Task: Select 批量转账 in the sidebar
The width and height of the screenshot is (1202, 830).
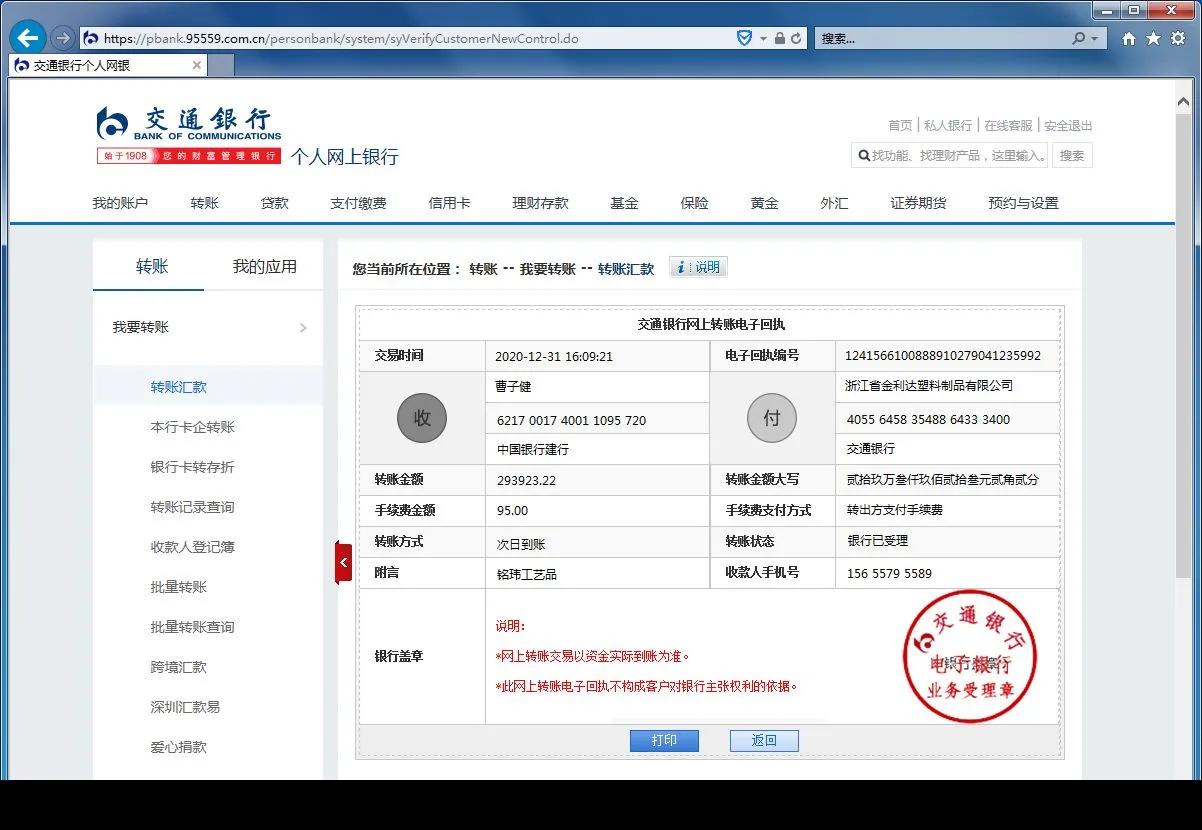Action: point(179,587)
